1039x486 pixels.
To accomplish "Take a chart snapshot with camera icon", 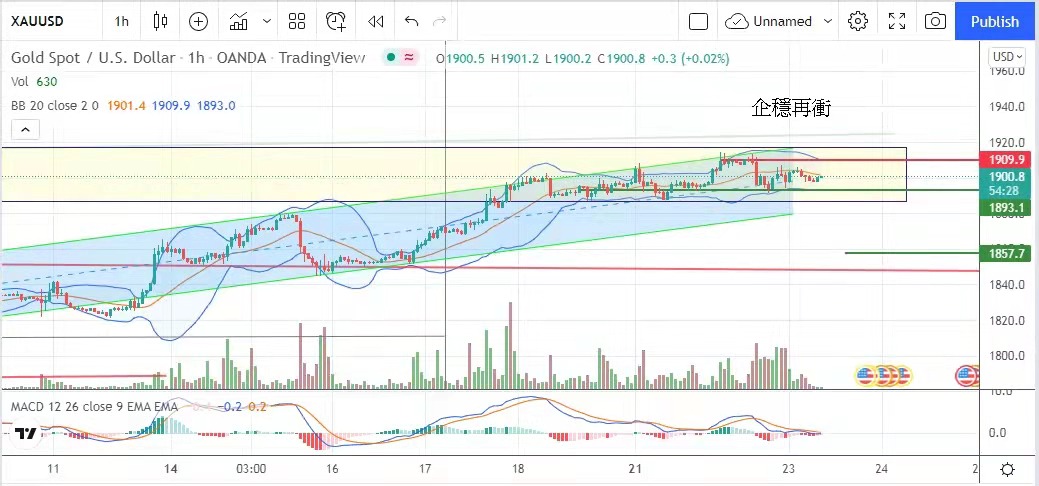I will [935, 21].
